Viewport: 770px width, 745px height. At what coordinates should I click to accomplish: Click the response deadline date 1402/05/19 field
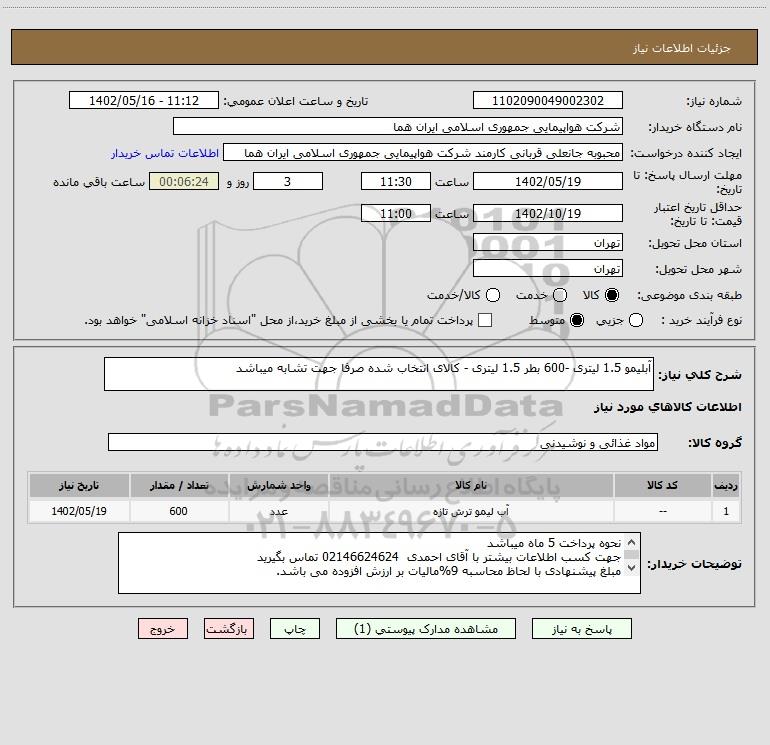548,181
